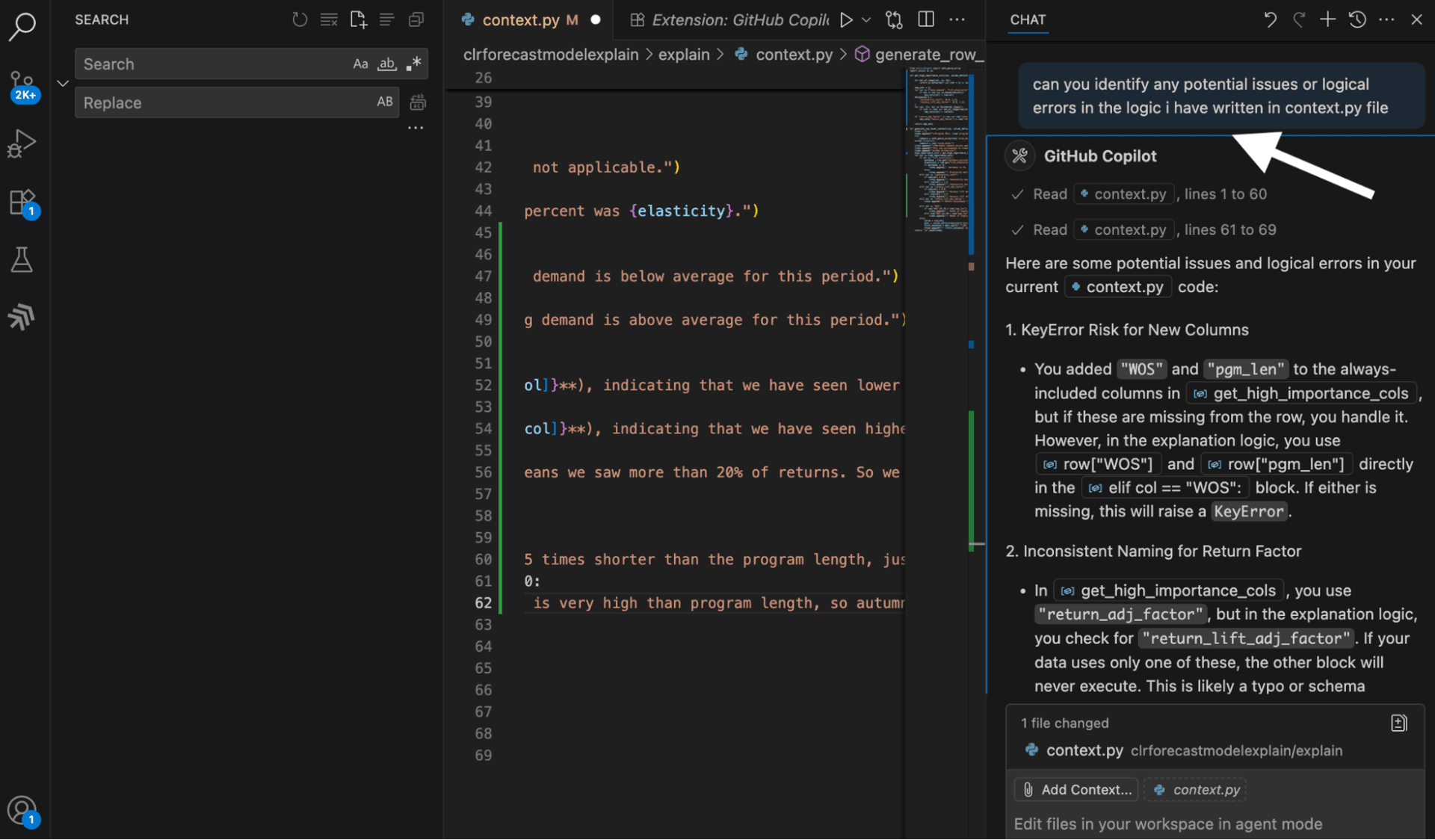The image size is (1435, 840).
Task: Open the run configuration dropdown
Action: [865, 20]
